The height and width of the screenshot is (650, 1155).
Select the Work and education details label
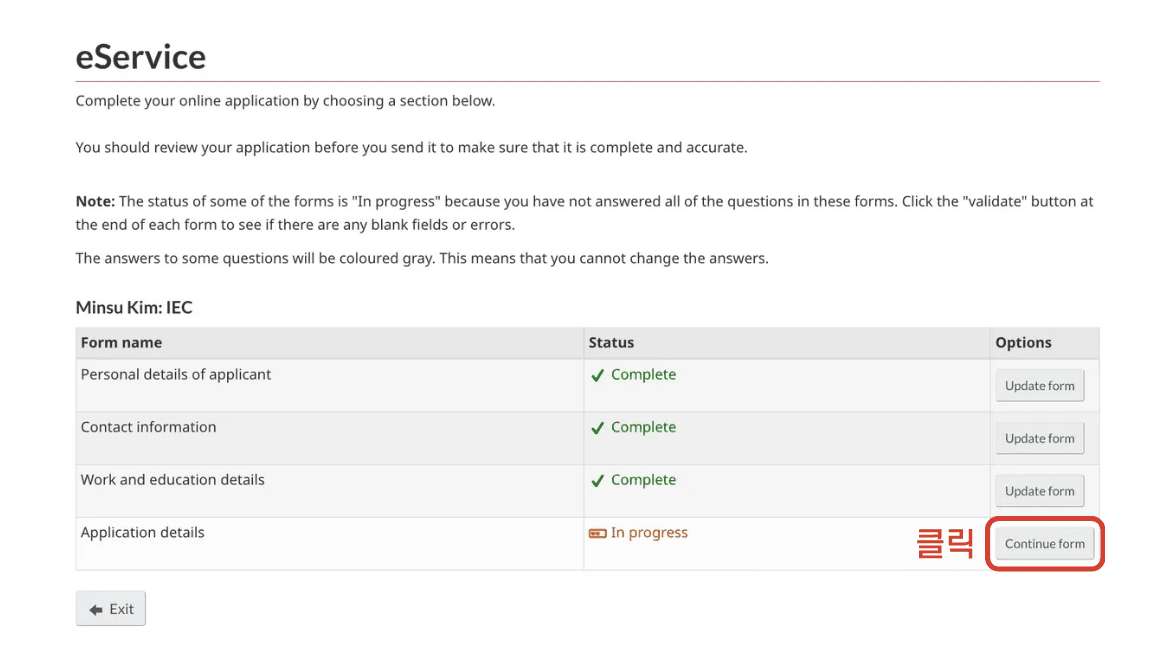click(x=173, y=480)
